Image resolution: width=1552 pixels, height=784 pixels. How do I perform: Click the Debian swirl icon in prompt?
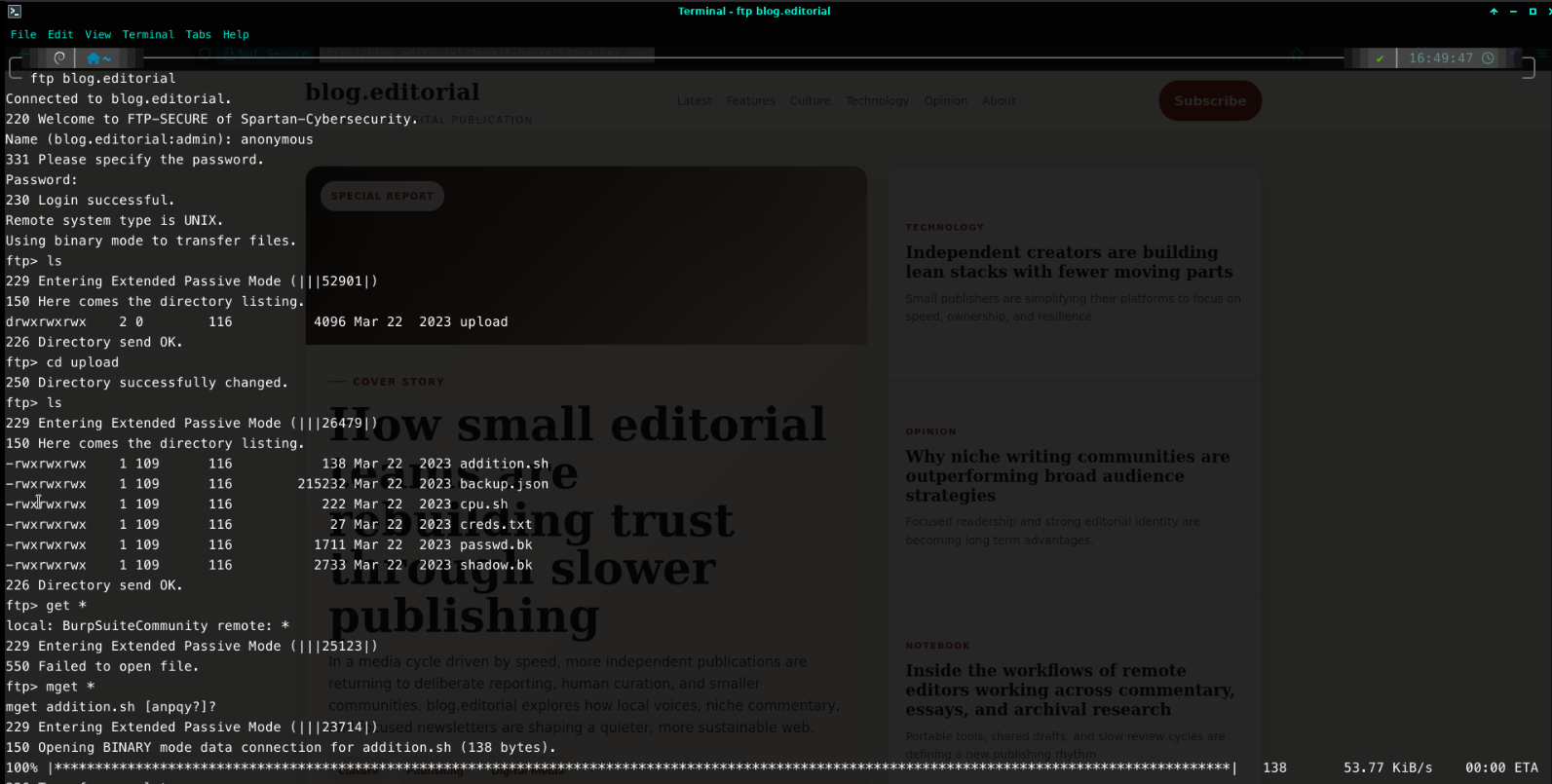click(59, 58)
